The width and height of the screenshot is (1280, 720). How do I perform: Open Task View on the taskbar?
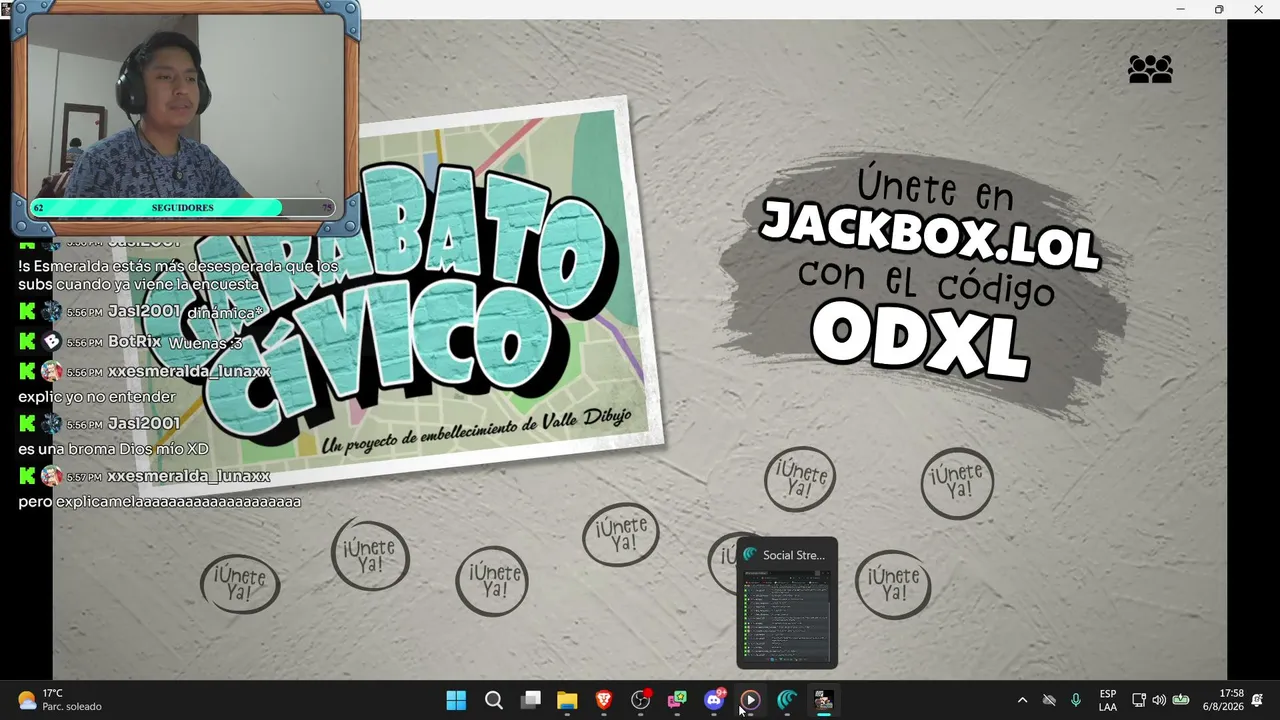[531, 700]
